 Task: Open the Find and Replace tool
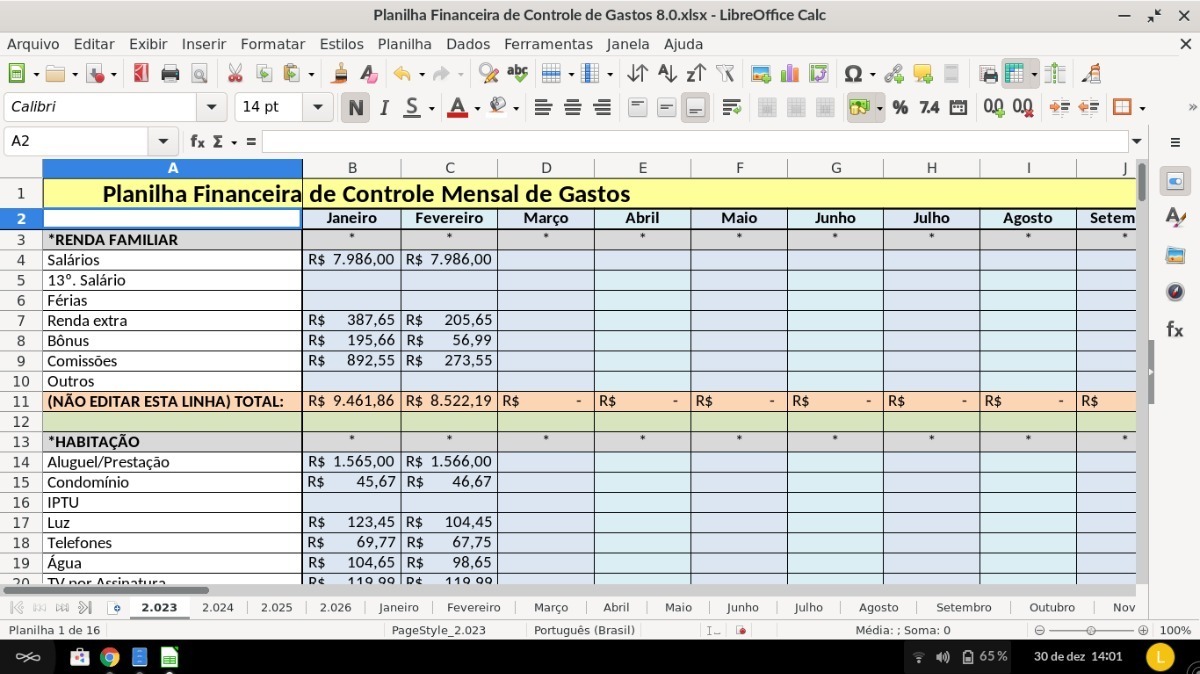pos(487,73)
